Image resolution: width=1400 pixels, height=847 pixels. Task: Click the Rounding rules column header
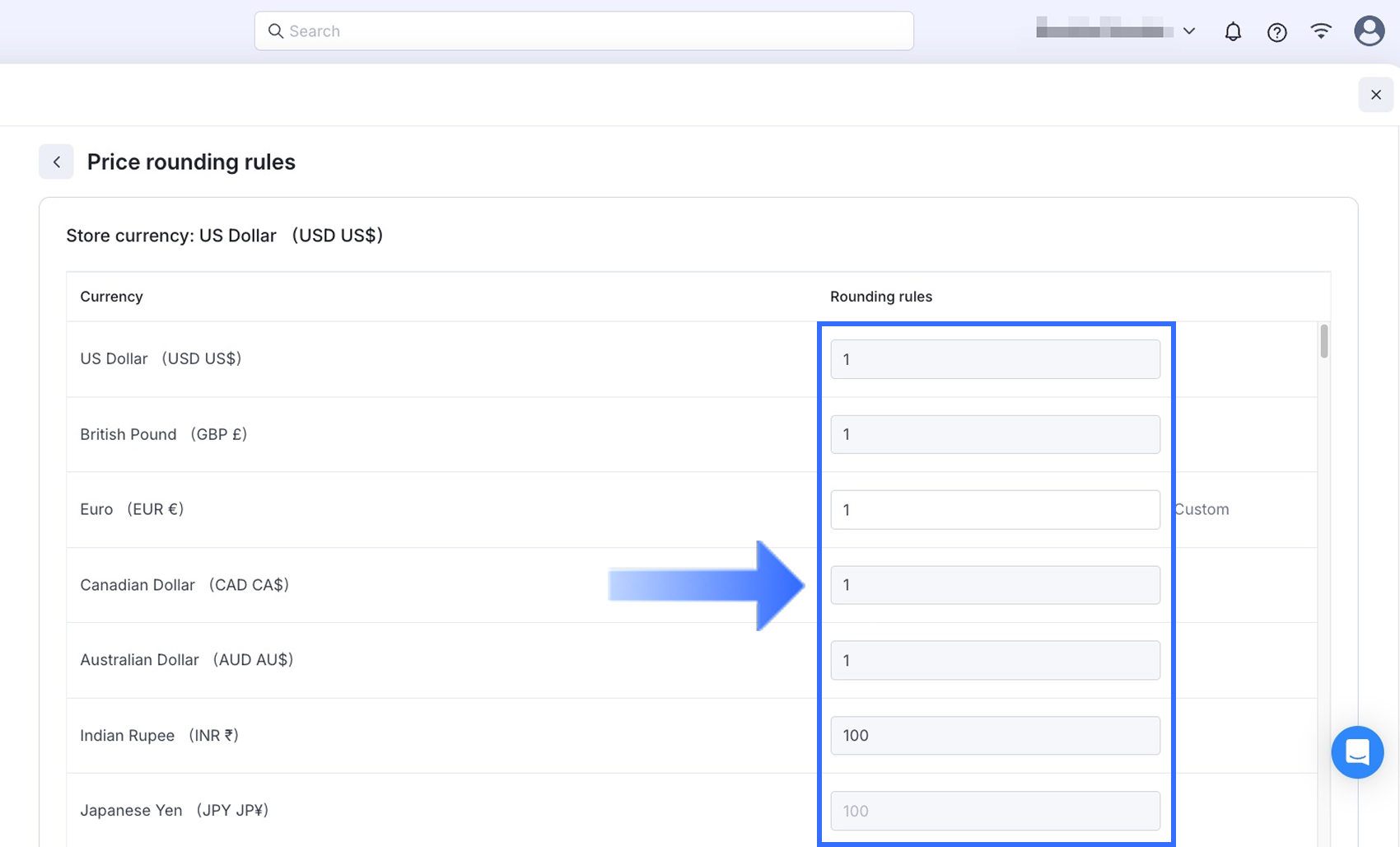(880, 297)
